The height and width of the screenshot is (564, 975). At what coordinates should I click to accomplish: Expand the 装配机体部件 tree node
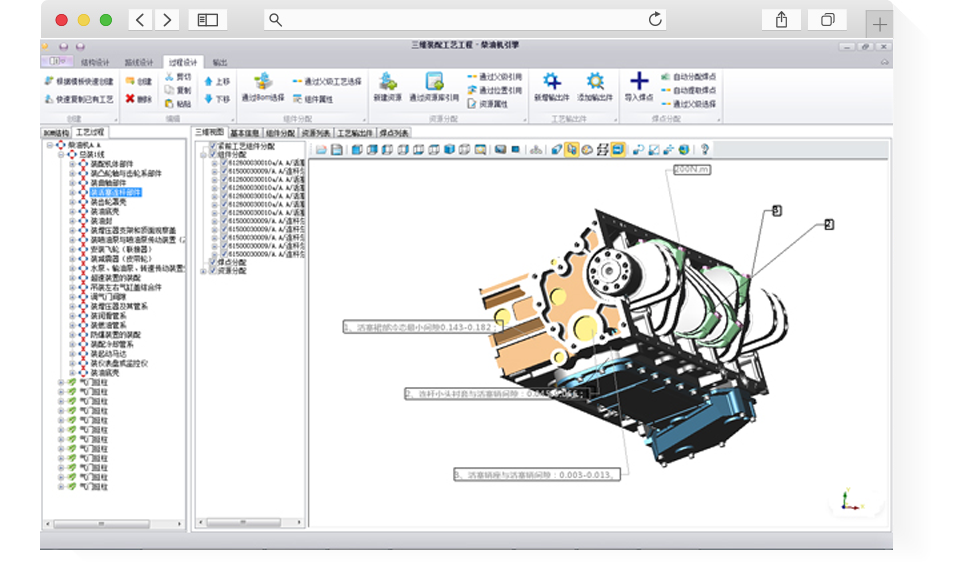(72, 164)
